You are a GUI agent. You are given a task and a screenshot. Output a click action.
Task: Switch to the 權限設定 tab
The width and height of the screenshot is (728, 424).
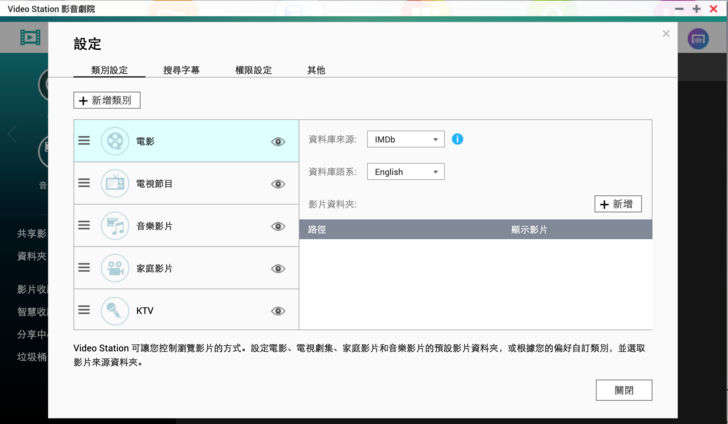252,70
